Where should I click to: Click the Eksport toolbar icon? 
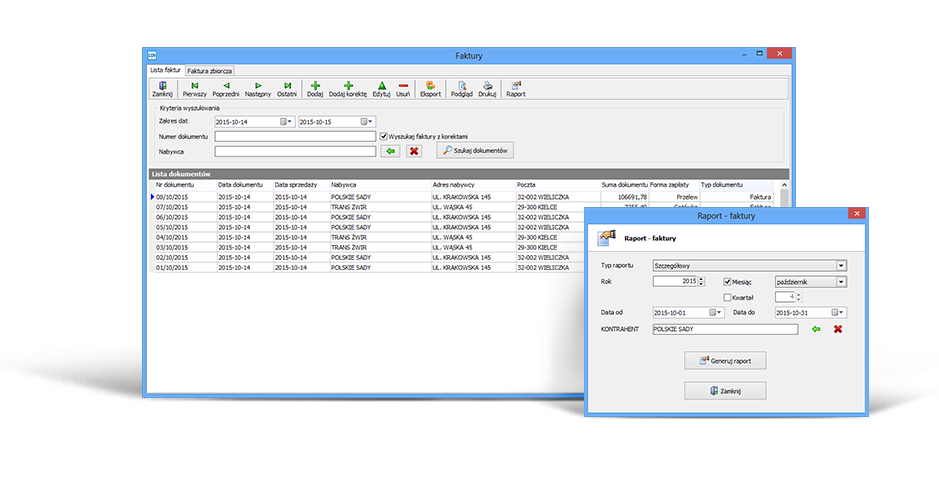(x=431, y=87)
